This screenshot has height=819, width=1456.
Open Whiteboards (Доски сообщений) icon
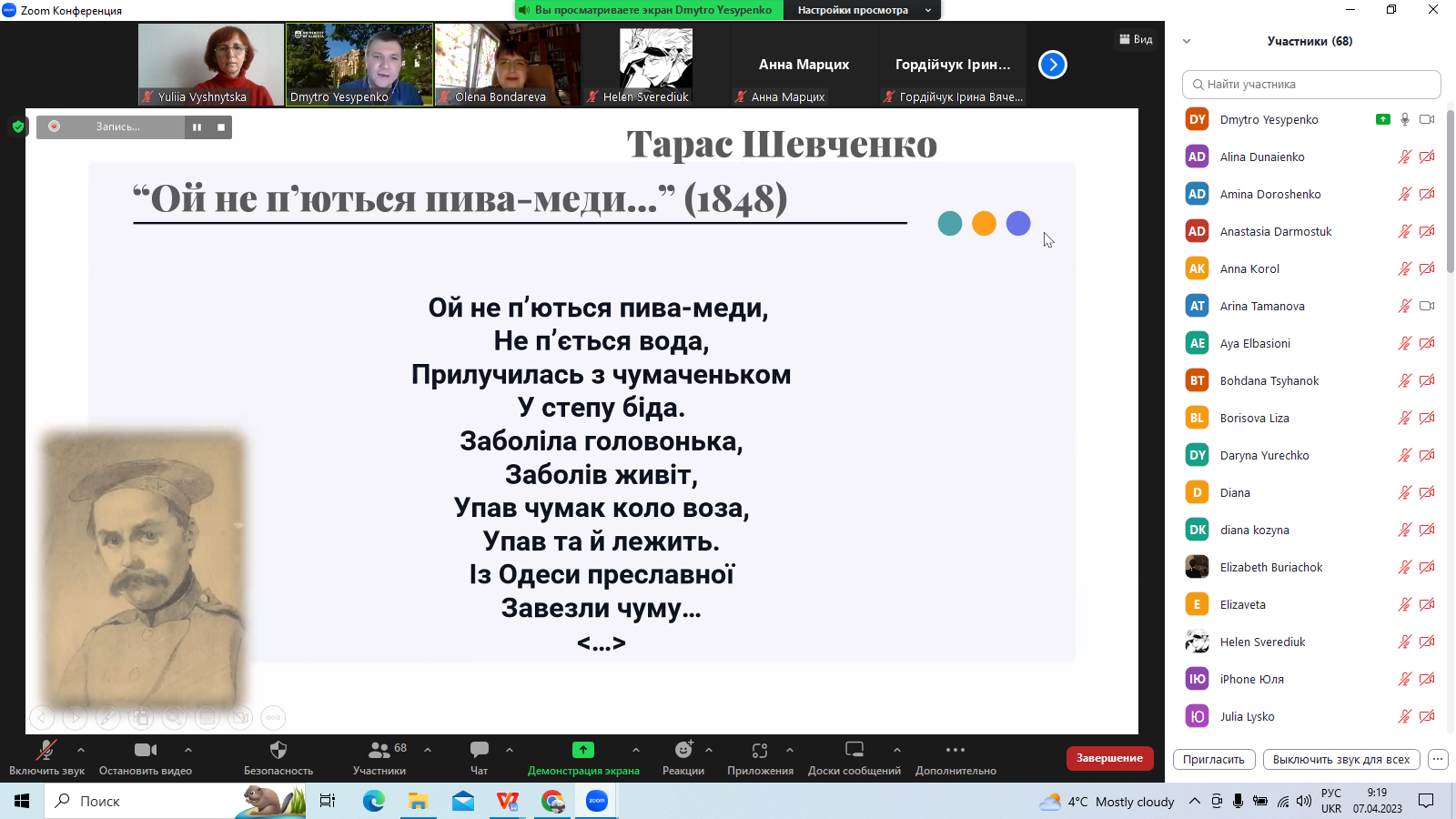tap(854, 750)
